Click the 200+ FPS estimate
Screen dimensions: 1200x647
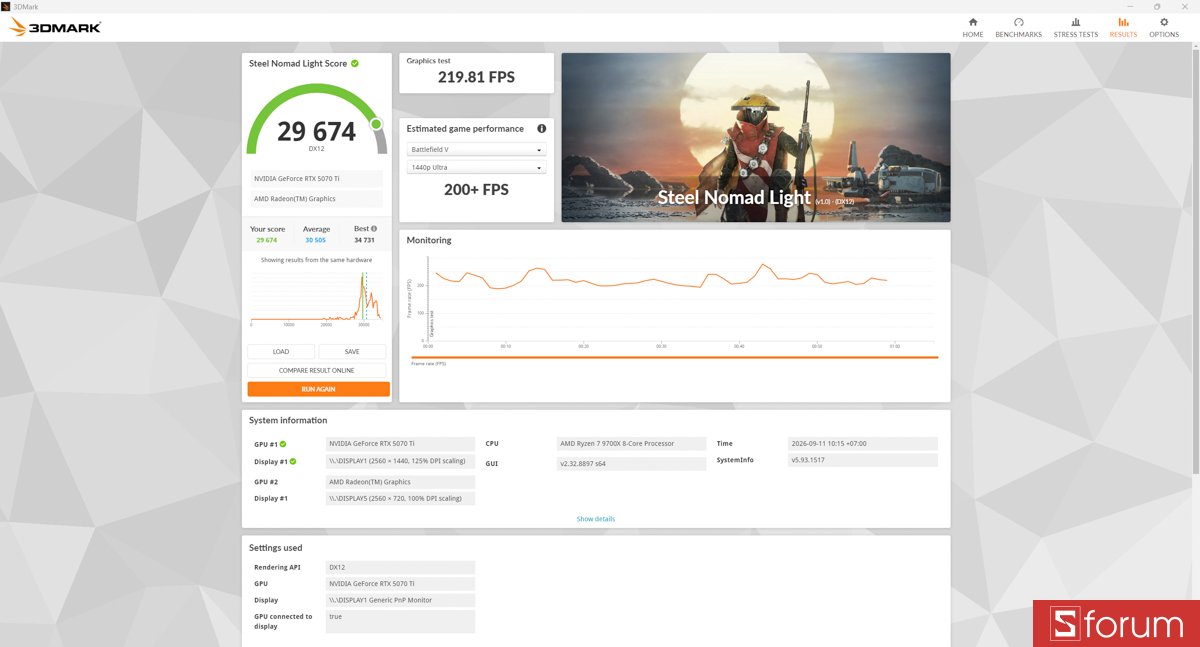click(476, 190)
